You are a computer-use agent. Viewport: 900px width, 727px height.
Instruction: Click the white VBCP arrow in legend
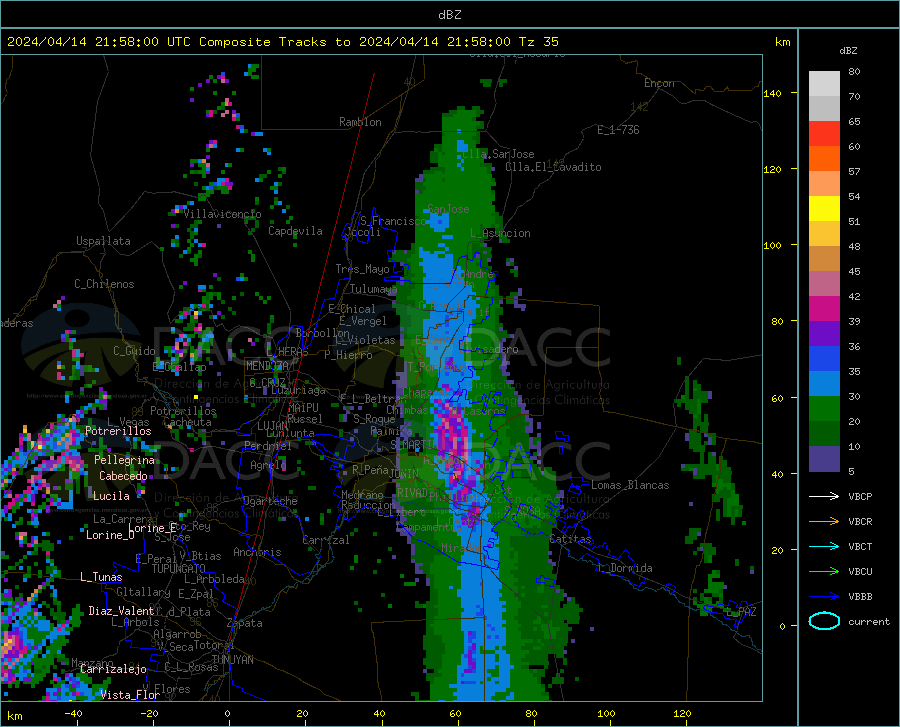[824, 496]
